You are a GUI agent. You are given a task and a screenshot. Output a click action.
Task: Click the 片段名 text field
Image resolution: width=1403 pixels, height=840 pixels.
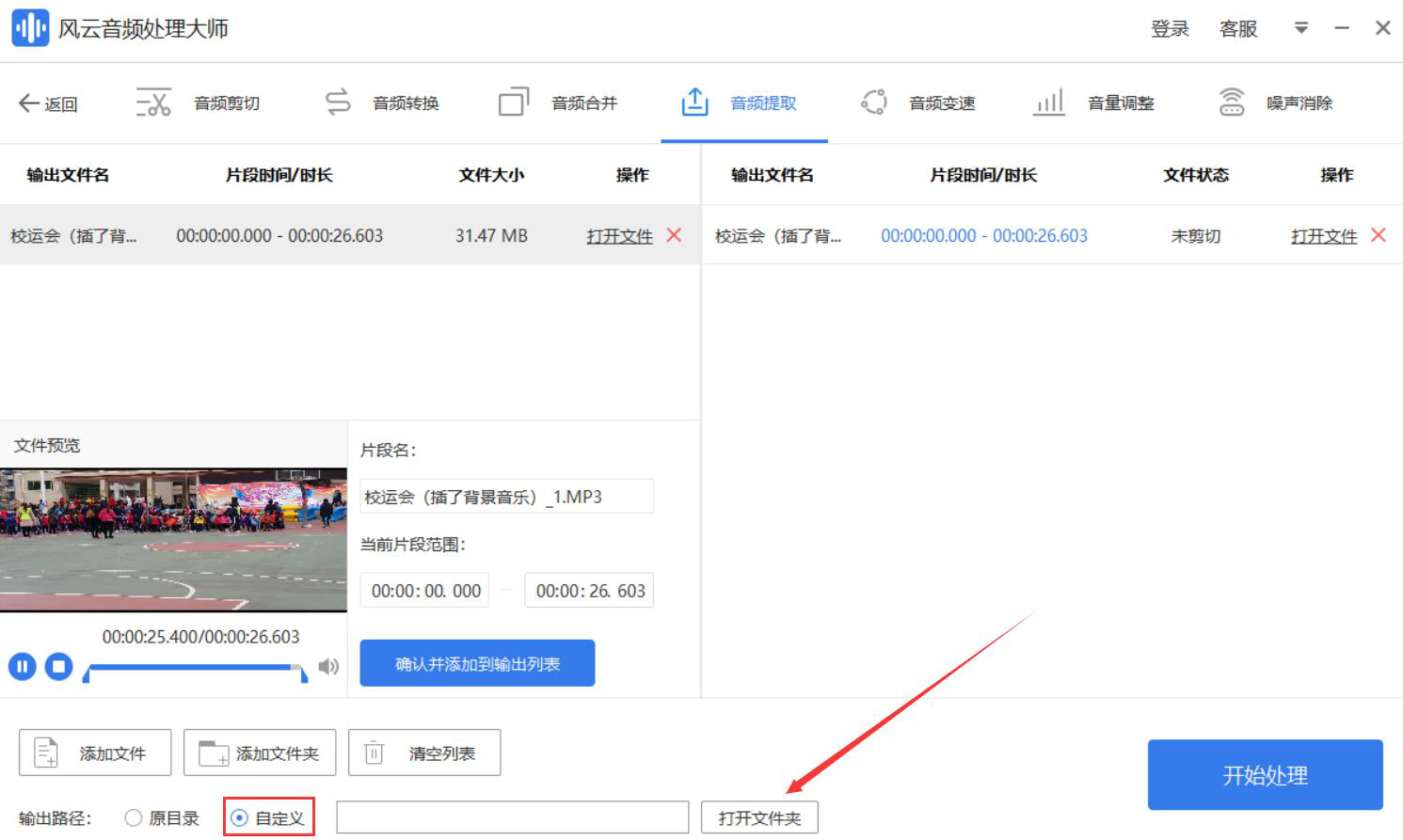tap(507, 497)
